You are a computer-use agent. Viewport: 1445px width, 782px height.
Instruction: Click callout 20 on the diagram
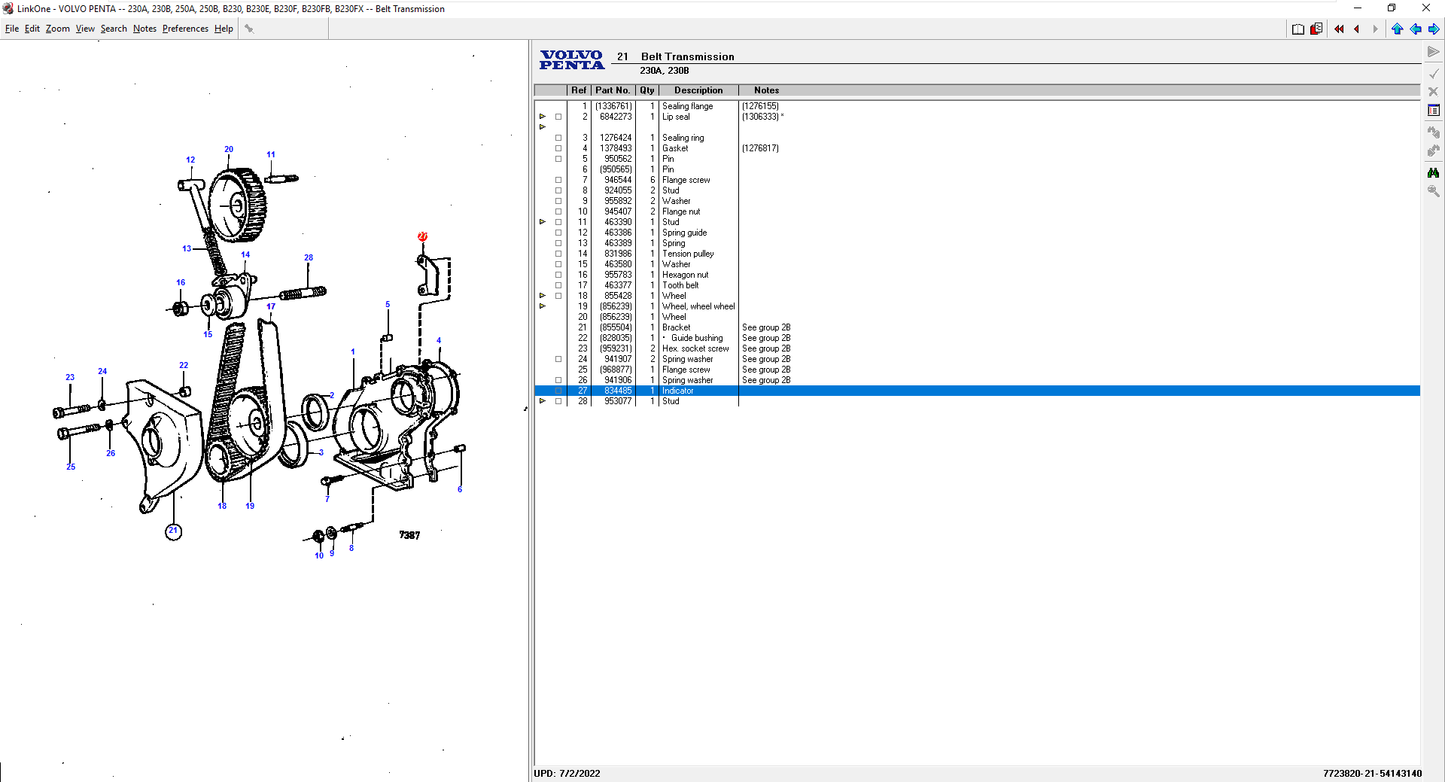pos(229,150)
